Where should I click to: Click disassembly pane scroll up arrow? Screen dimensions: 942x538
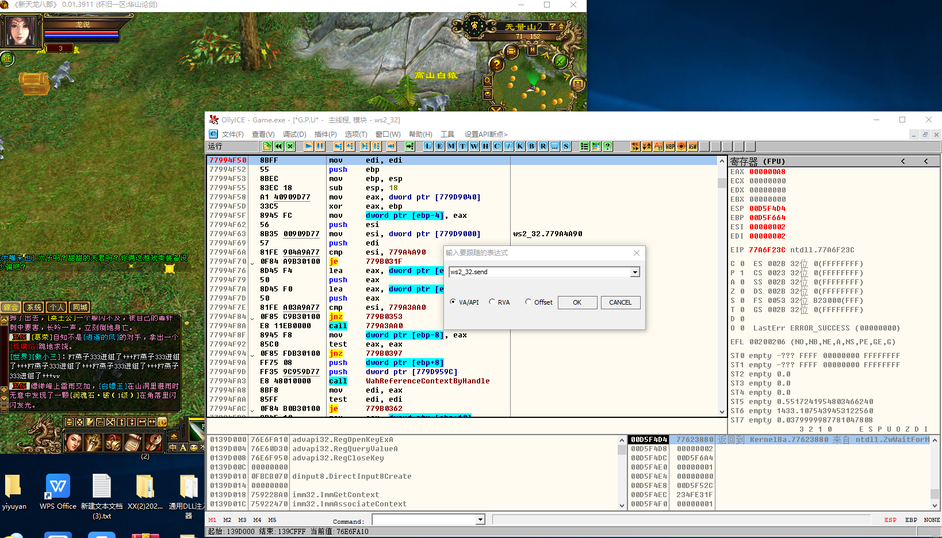(x=722, y=161)
